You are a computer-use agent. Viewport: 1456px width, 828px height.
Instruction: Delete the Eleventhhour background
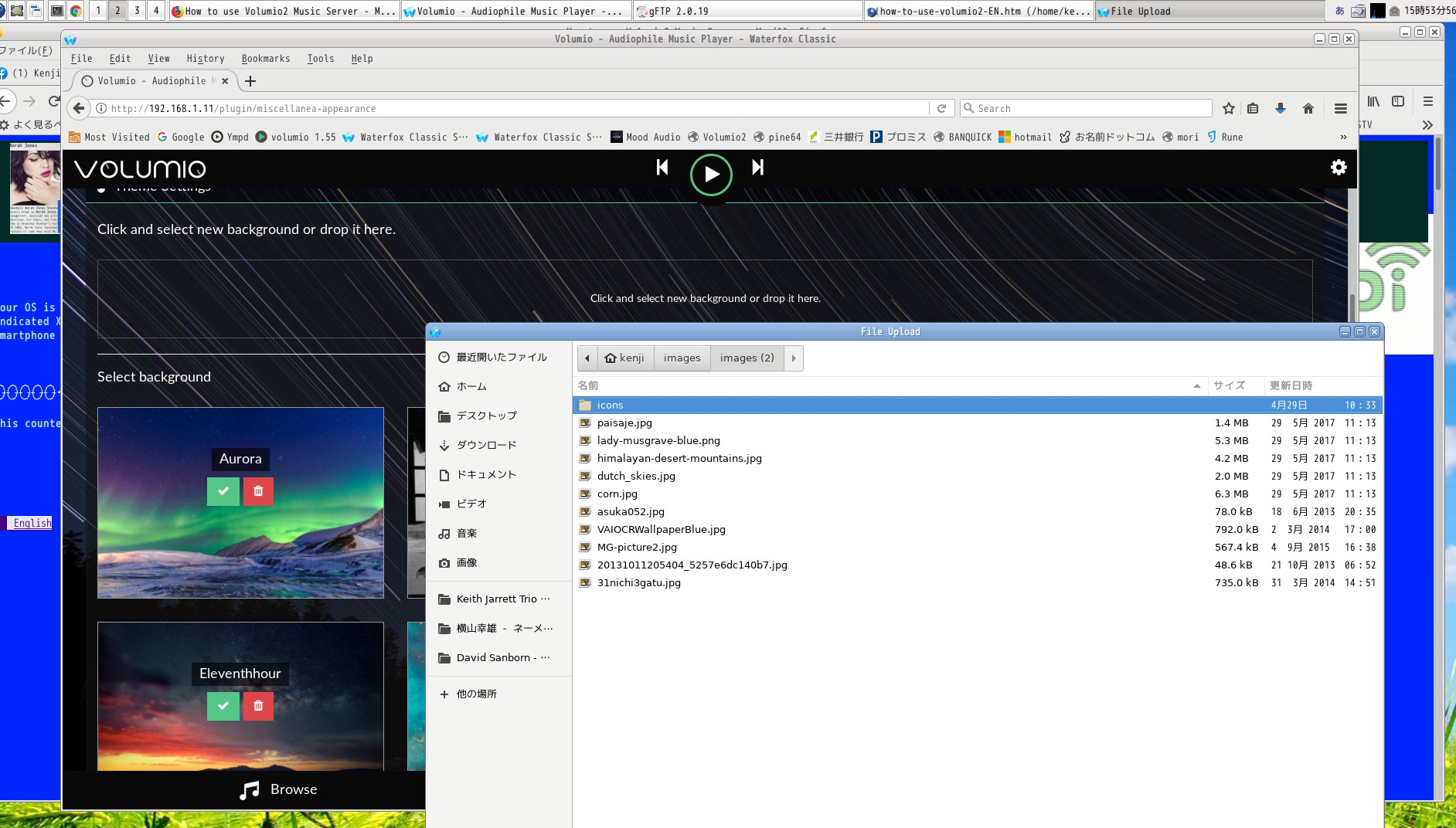258,706
